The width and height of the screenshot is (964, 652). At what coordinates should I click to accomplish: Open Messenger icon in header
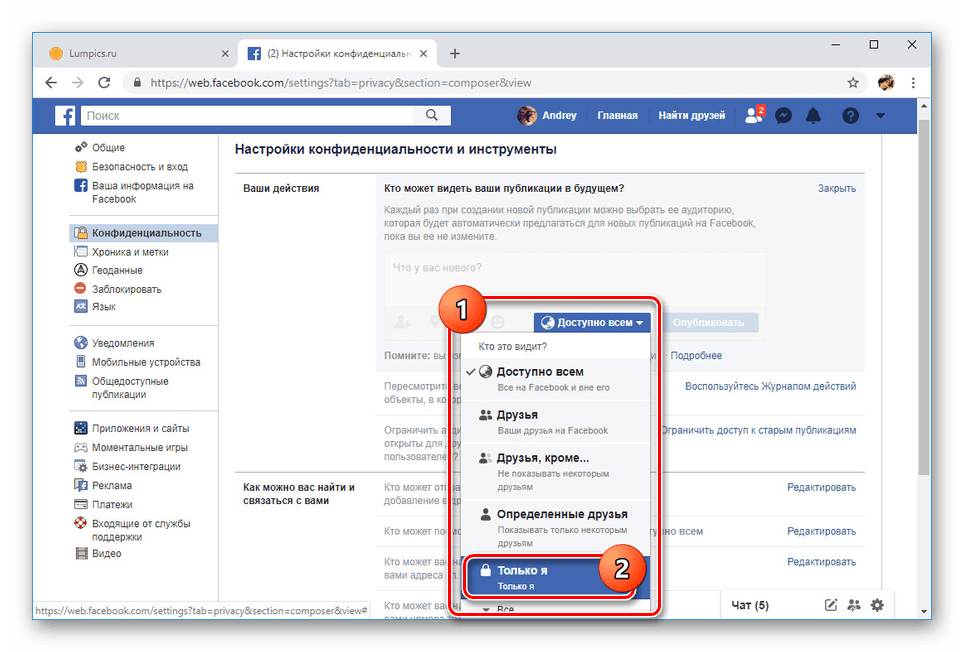point(783,116)
